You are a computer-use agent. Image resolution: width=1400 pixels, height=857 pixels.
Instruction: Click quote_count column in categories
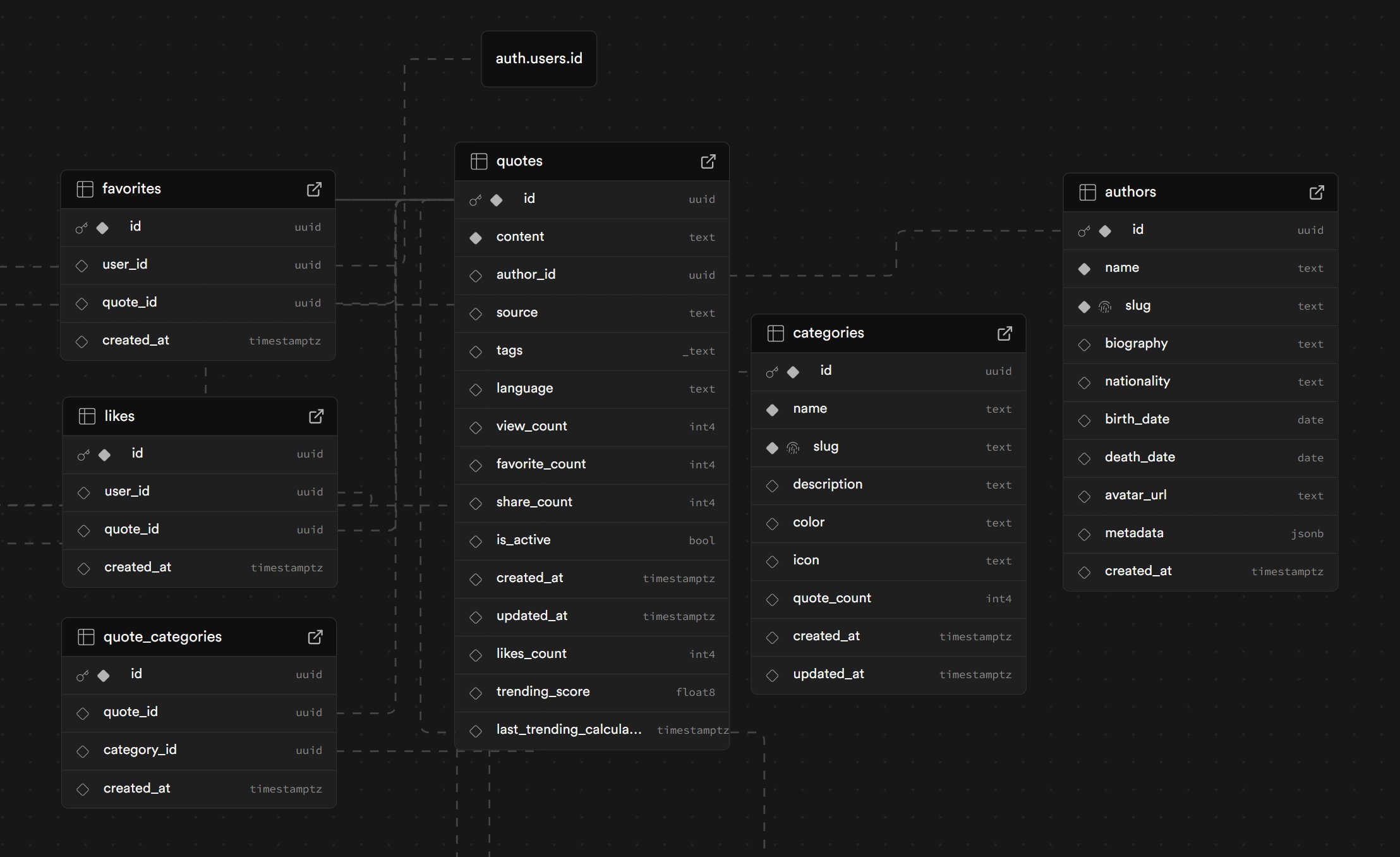tap(831, 598)
